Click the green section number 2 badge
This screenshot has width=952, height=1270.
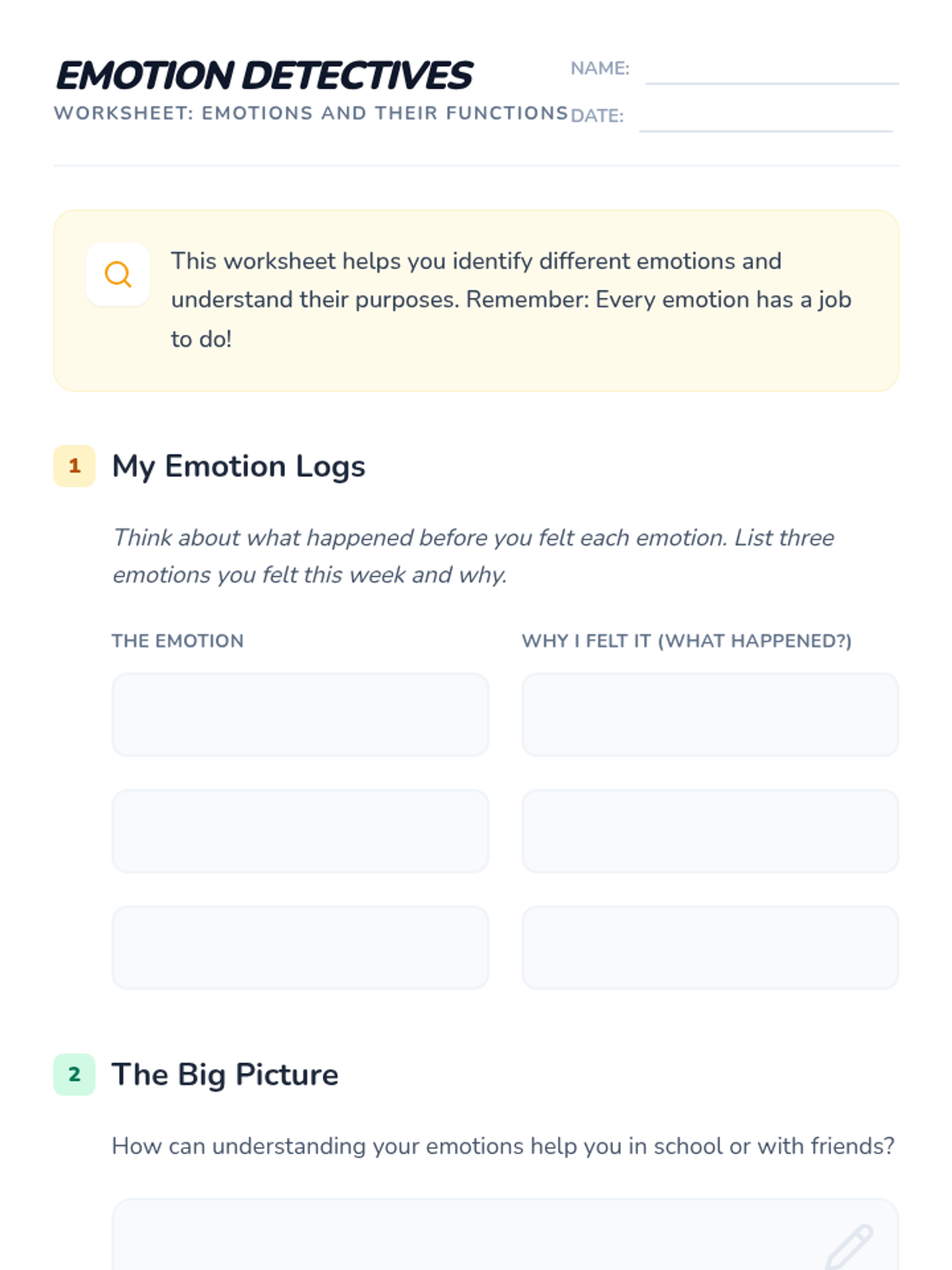point(75,1074)
